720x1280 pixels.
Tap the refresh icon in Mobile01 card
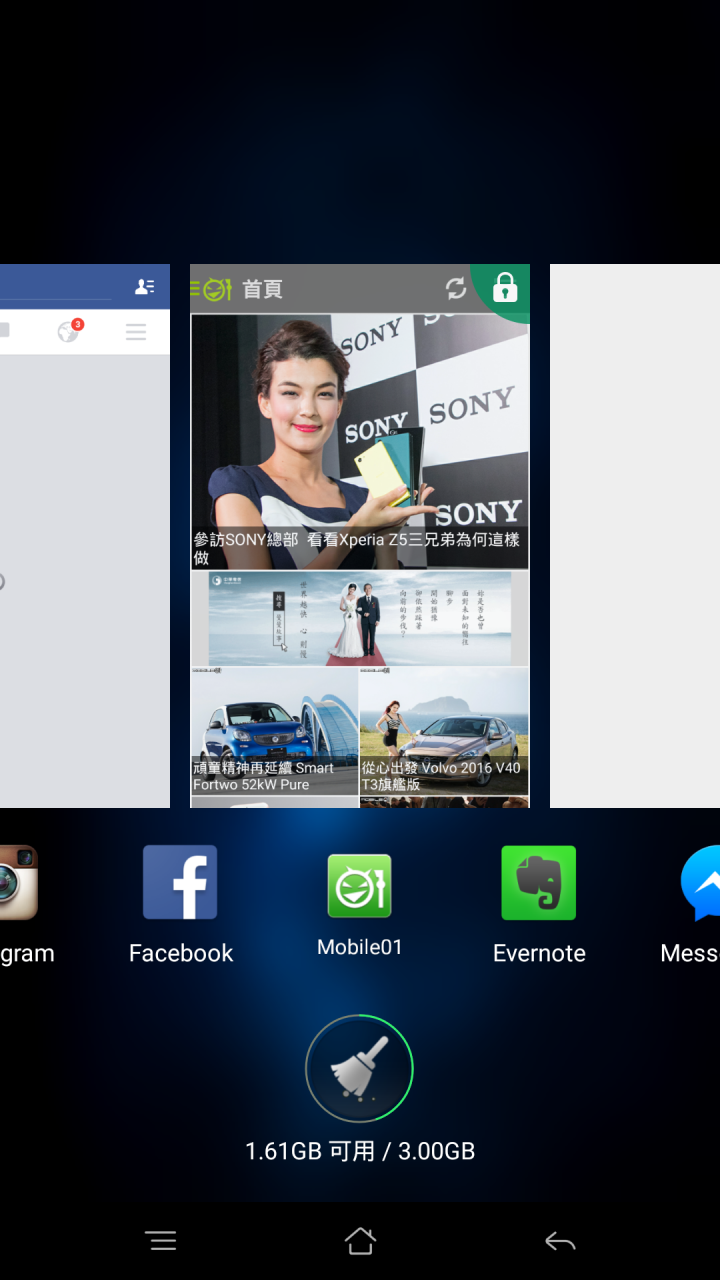coord(456,289)
